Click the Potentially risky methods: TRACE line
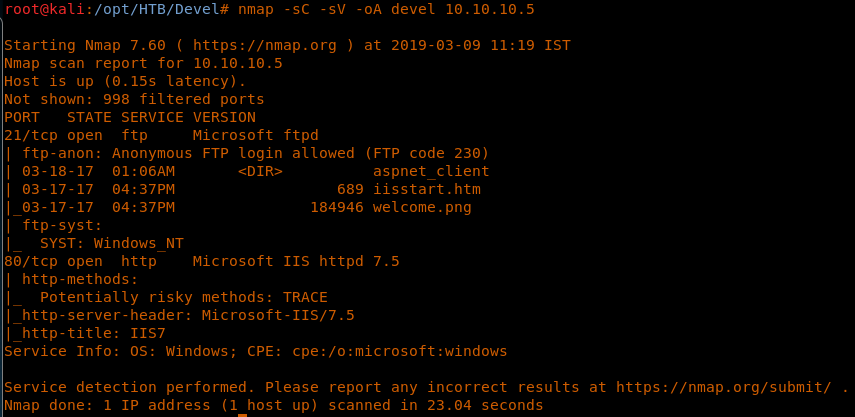 pyautogui.click(x=184, y=297)
